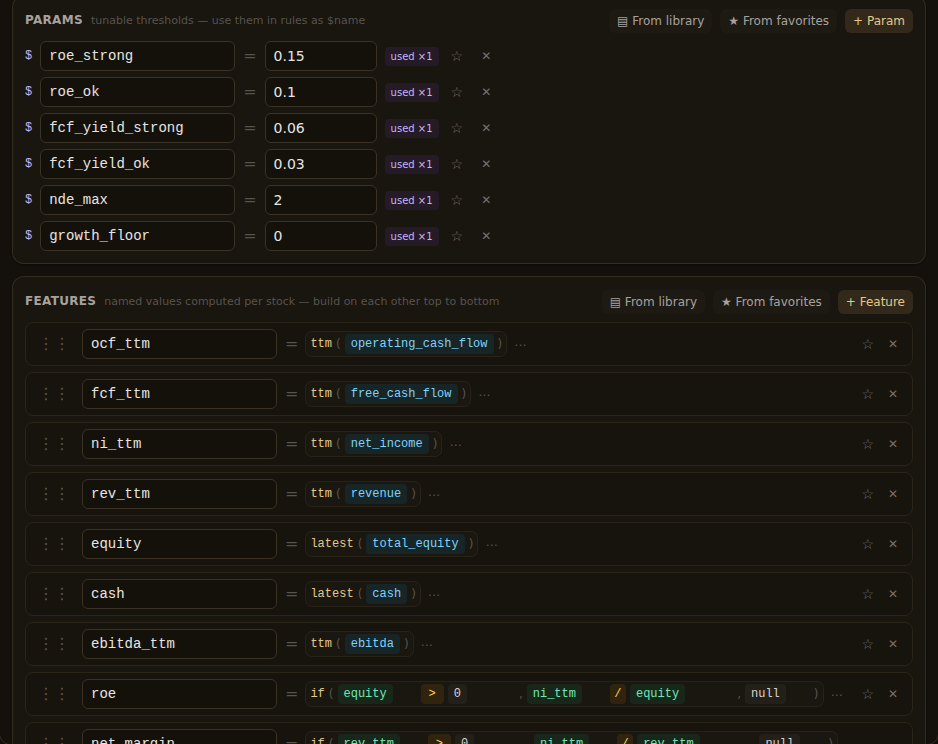The width and height of the screenshot is (938, 744).
Task: Add a new Param
Action: tap(879, 21)
